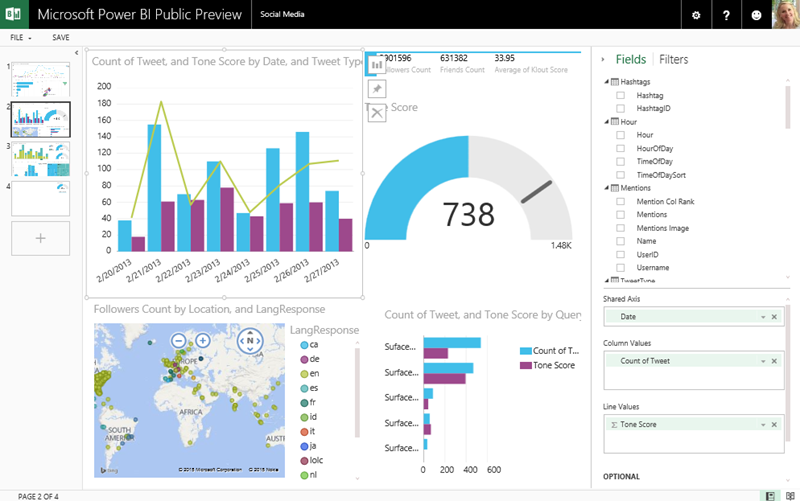This screenshot has height=501, width=800.
Task: Open the help question mark icon
Action: coord(726,15)
